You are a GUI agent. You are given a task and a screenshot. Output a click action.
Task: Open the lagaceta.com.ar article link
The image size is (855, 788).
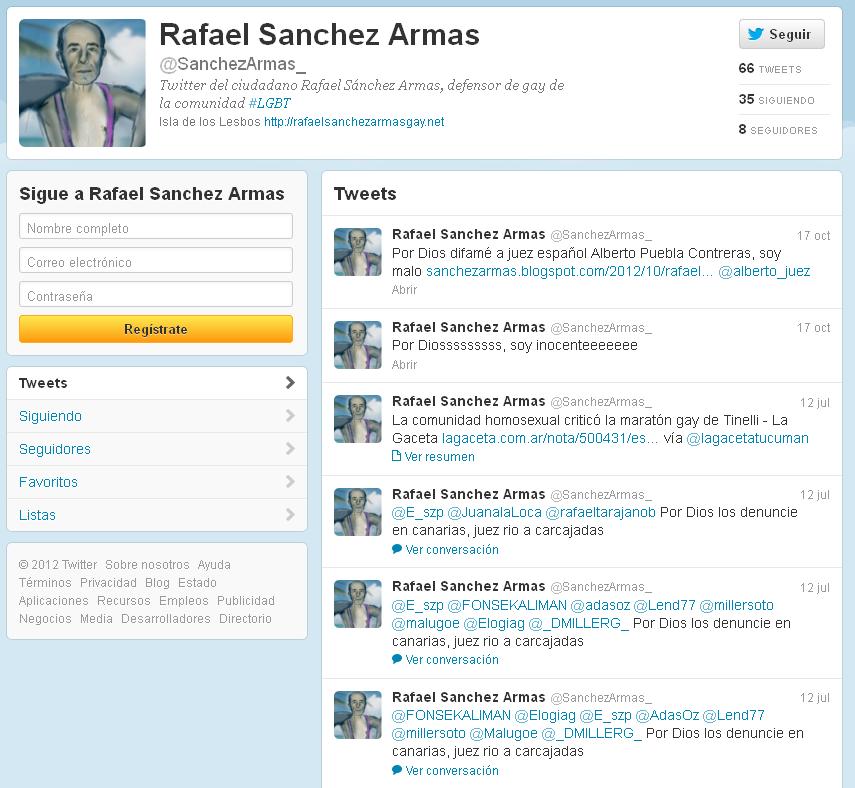(550, 438)
